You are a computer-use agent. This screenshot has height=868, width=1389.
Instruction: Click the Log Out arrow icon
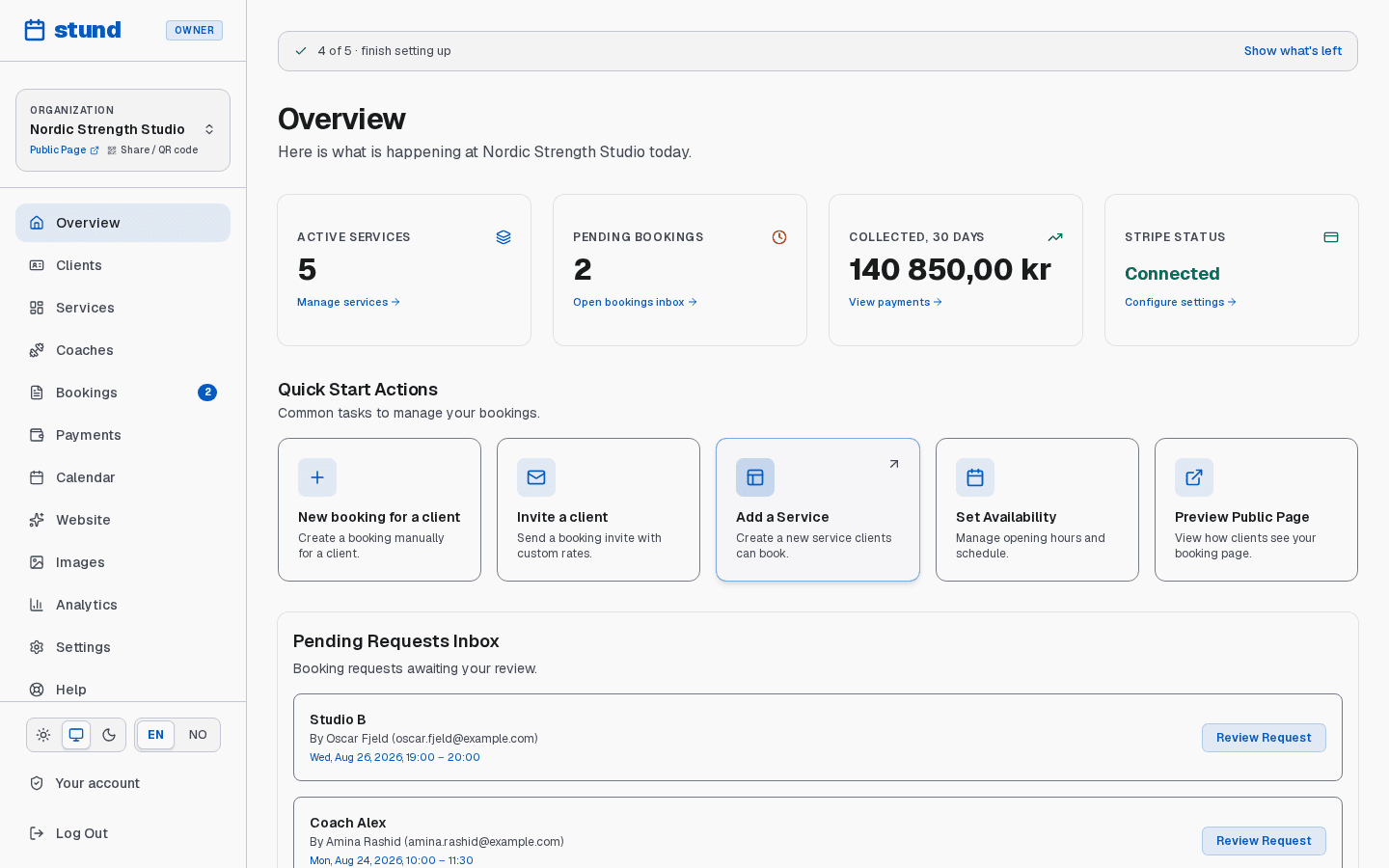[x=37, y=833]
